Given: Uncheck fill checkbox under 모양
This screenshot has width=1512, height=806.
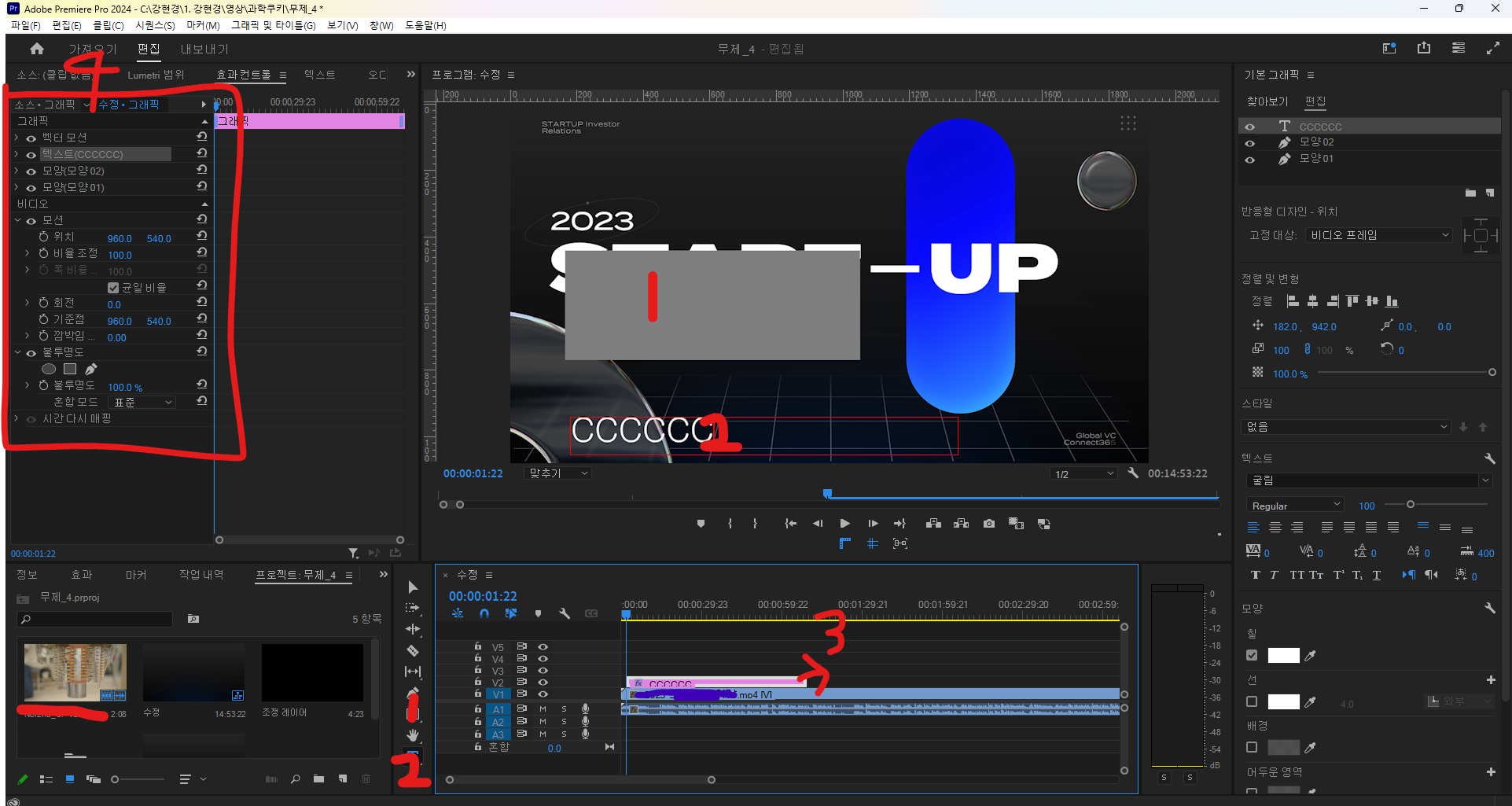Looking at the screenshot, I should tap(1252, 655).
